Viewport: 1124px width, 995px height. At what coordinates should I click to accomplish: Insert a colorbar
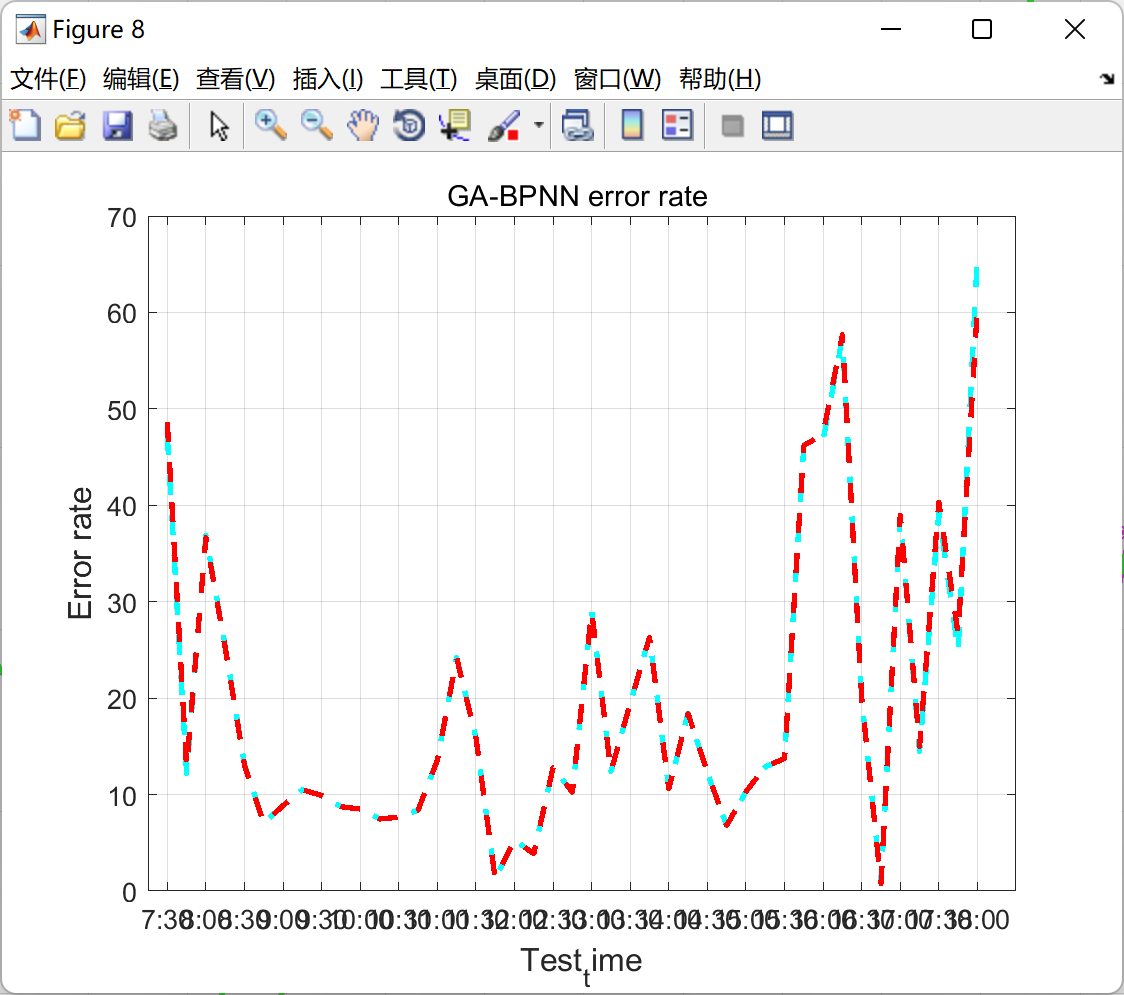(632, 125)
